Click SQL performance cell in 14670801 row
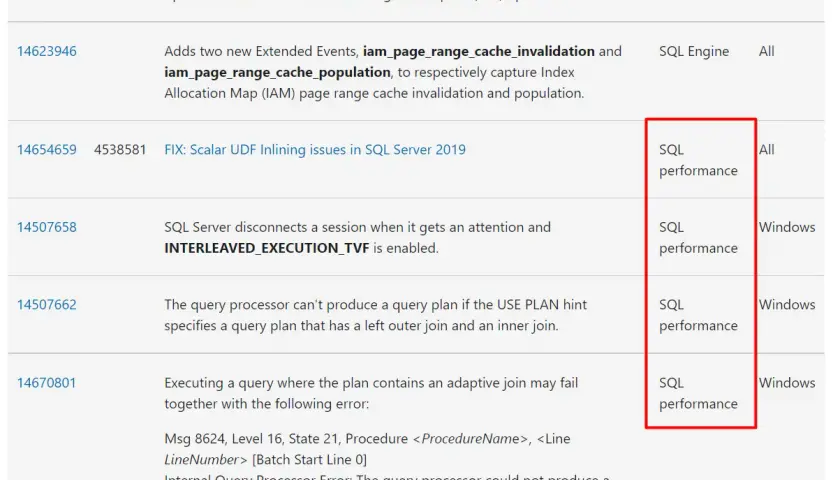The height and width of the screenshot is (480, 840). coord(698,393)
